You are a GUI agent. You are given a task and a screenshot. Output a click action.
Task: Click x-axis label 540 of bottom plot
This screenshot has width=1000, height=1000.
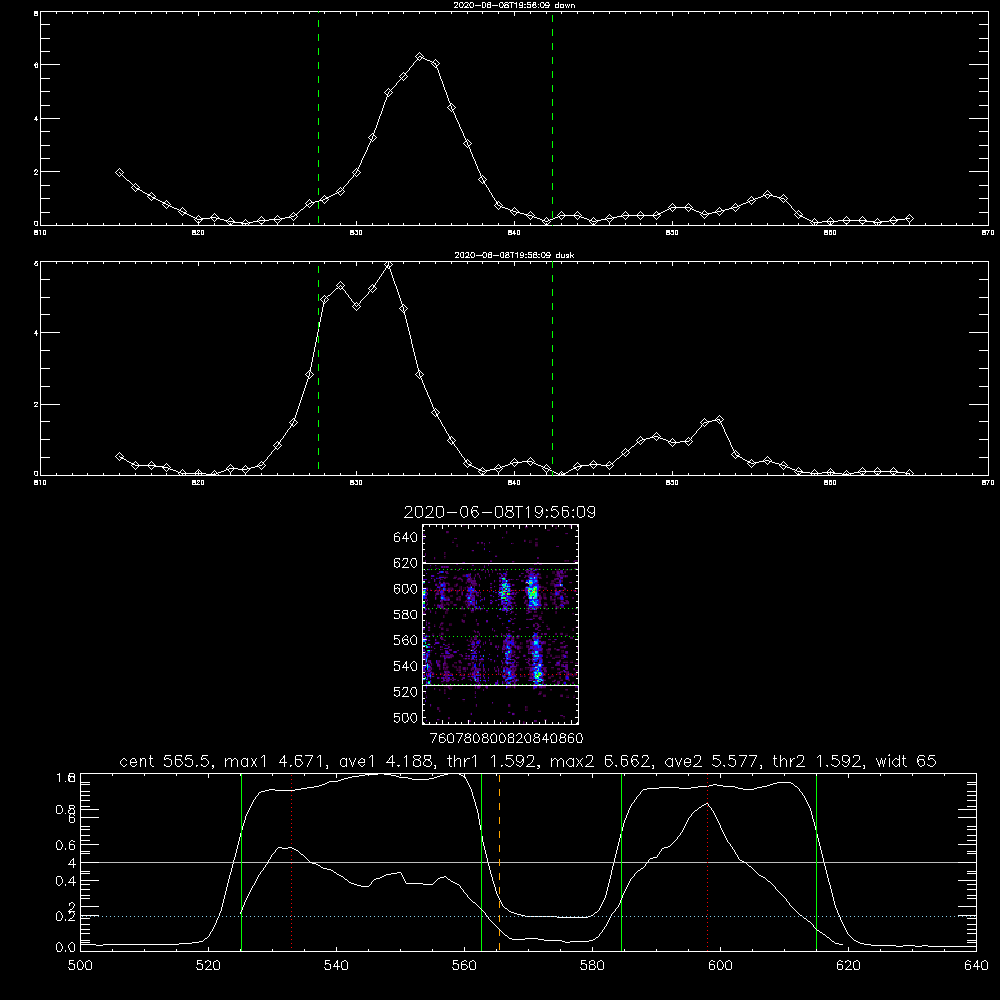click(x=336, y=966)
